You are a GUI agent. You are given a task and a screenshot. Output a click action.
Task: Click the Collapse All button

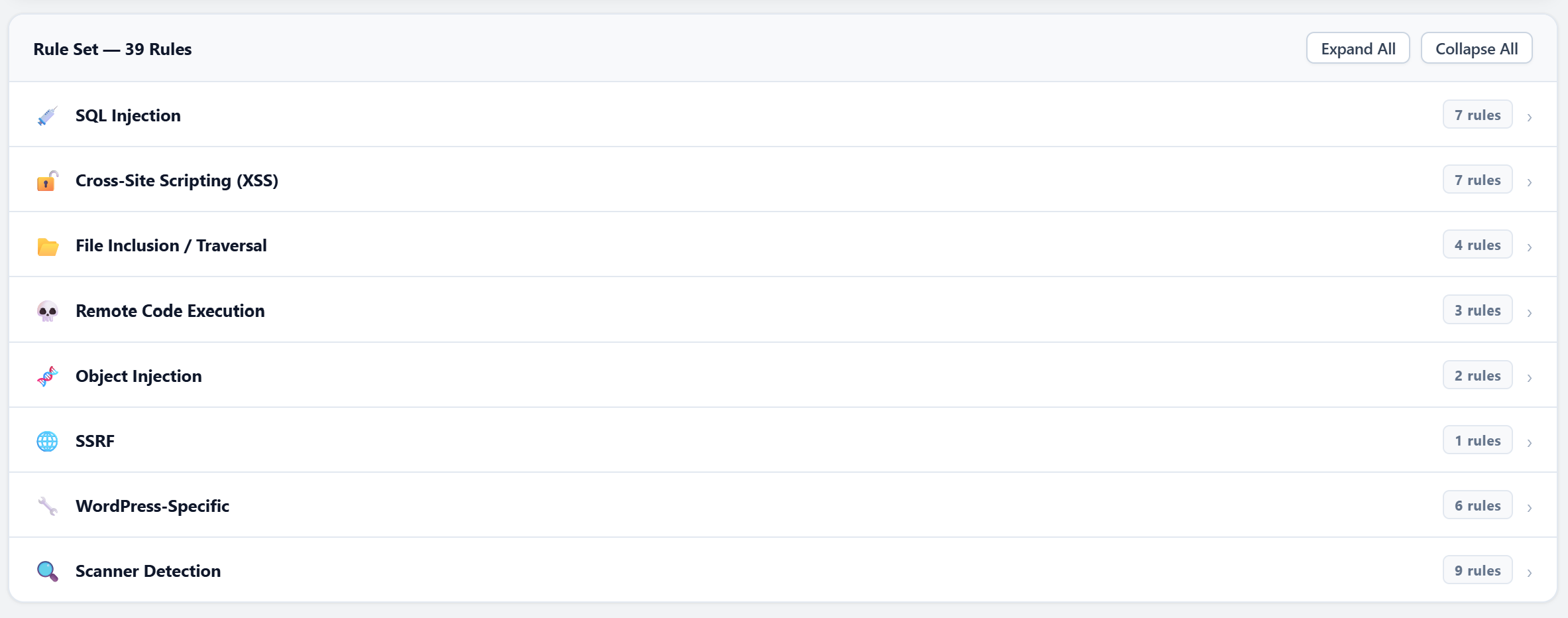pos(1477,48)
